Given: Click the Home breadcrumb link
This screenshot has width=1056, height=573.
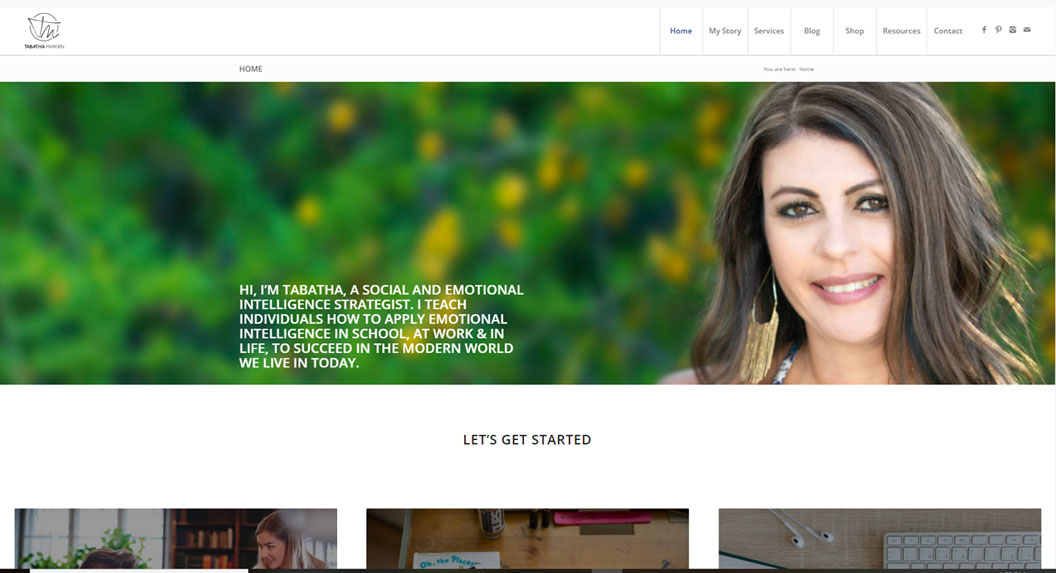Looking at the screenshot, I should (807, 69).
